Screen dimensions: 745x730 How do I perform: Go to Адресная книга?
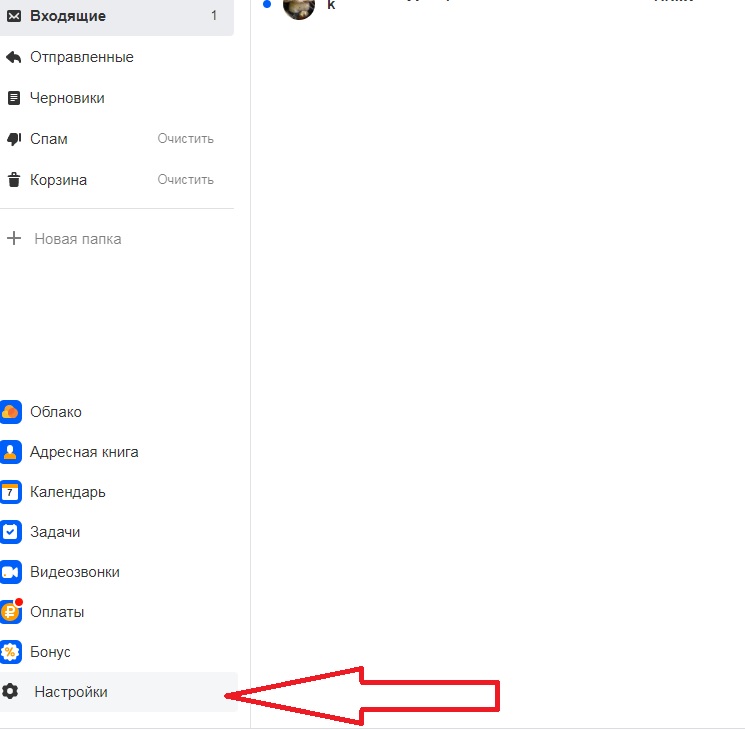pos(84,452)
